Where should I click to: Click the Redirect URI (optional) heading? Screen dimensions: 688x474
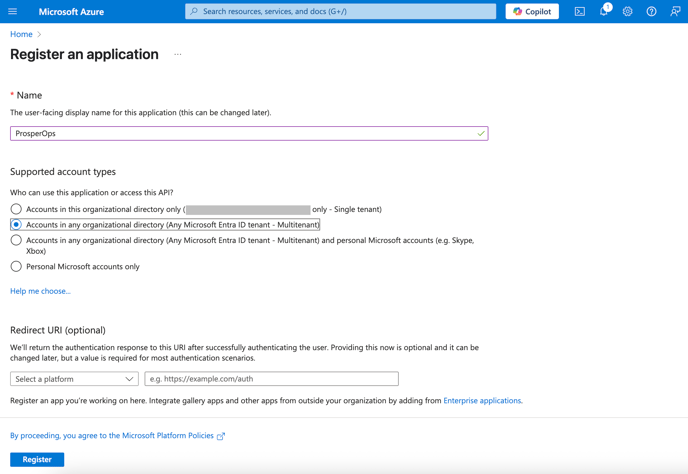tap(58, 330)
